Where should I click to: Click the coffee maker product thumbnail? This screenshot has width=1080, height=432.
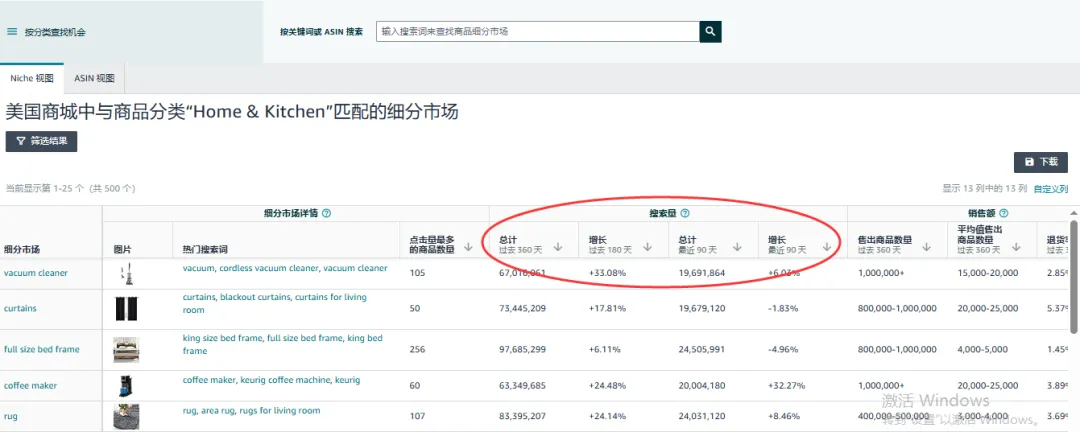pyautogui.click(x=126, y=385)
